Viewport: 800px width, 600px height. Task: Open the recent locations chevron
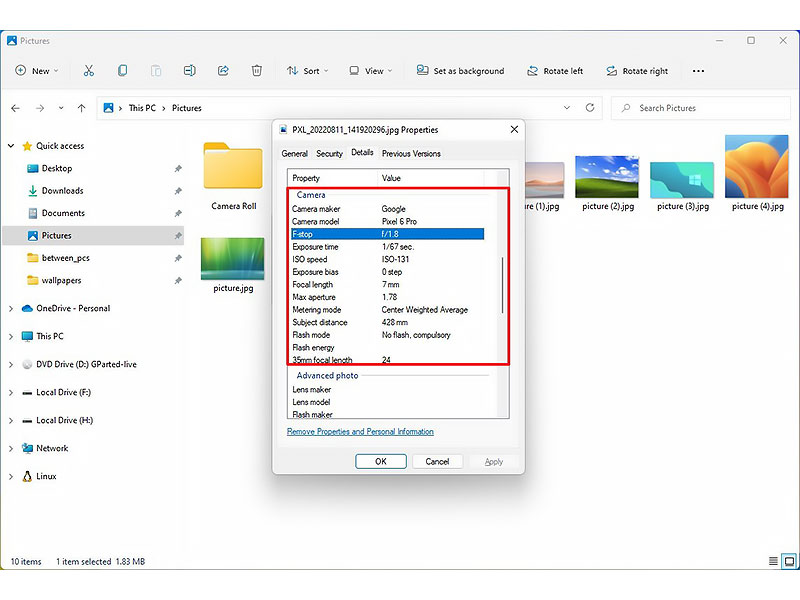(61, 108)
